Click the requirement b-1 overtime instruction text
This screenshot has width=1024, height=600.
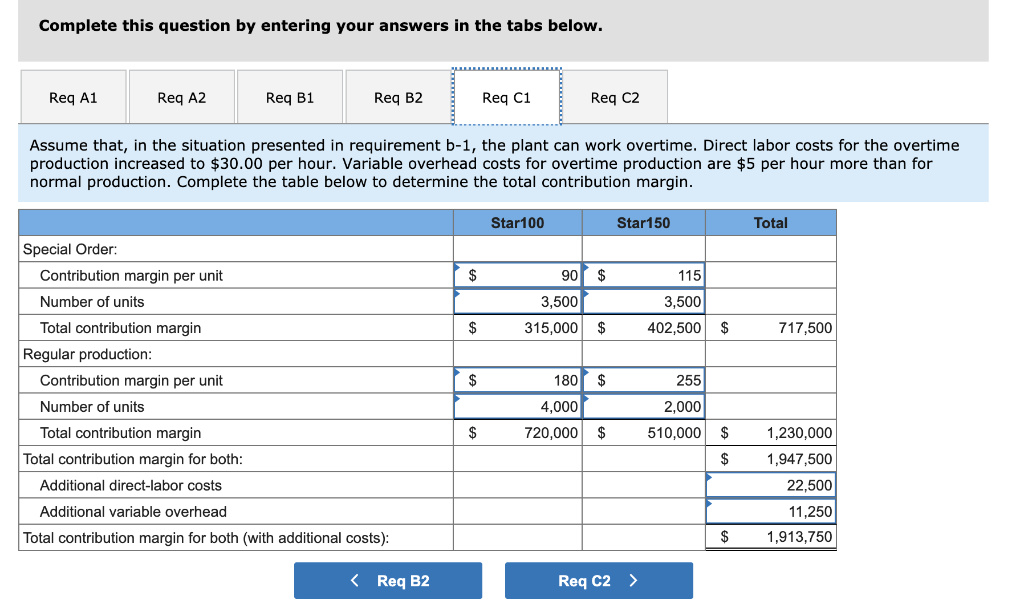coord(494,163)
